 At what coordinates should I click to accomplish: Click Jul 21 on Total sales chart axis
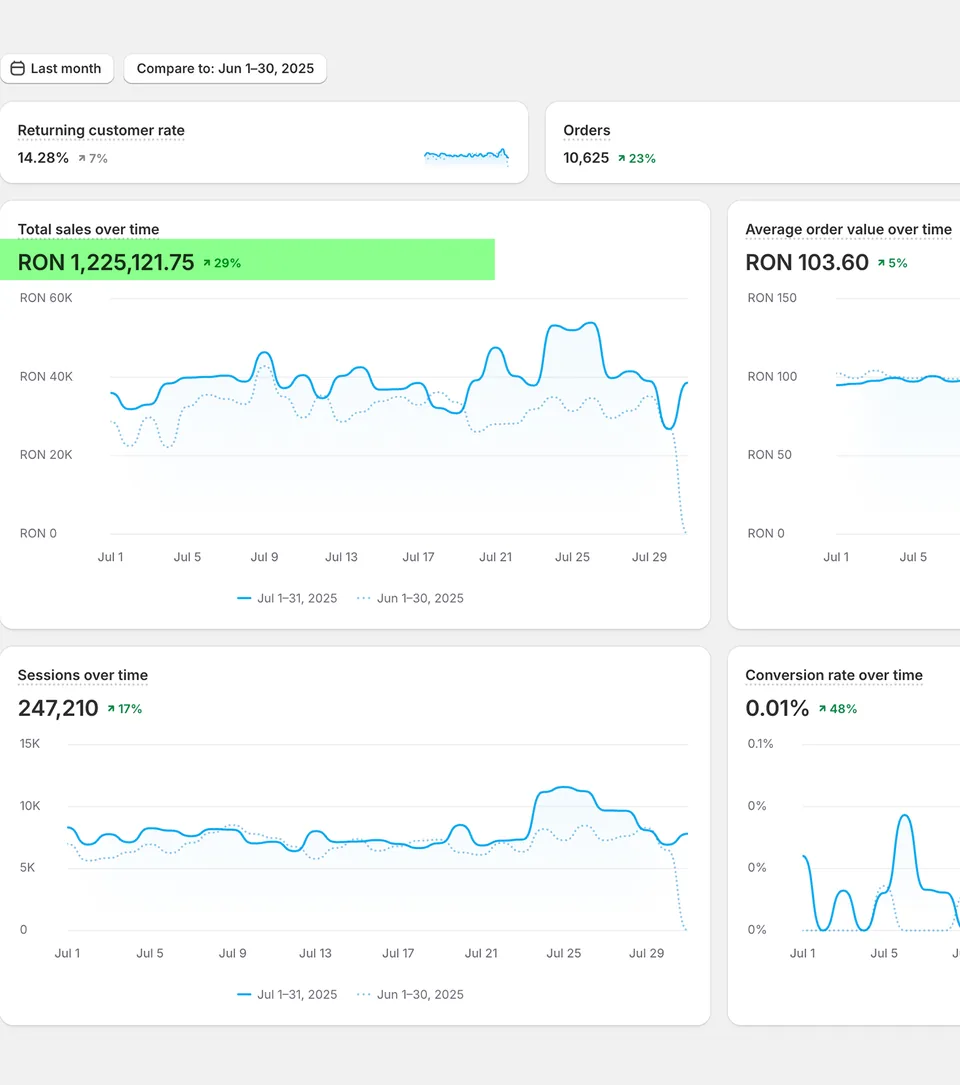[x=496, y=557]
